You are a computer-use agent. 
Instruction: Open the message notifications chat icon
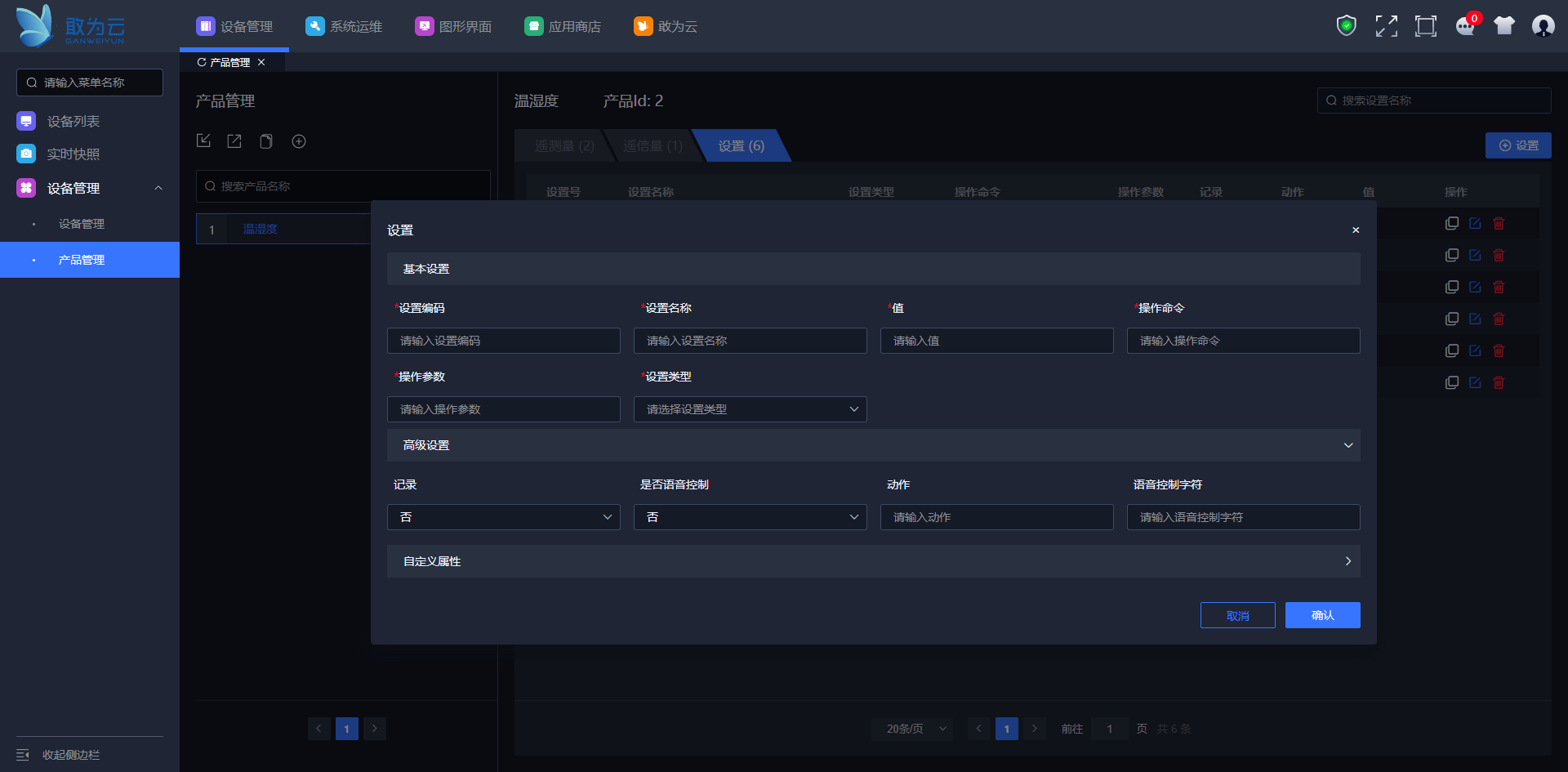(1465, 26)
